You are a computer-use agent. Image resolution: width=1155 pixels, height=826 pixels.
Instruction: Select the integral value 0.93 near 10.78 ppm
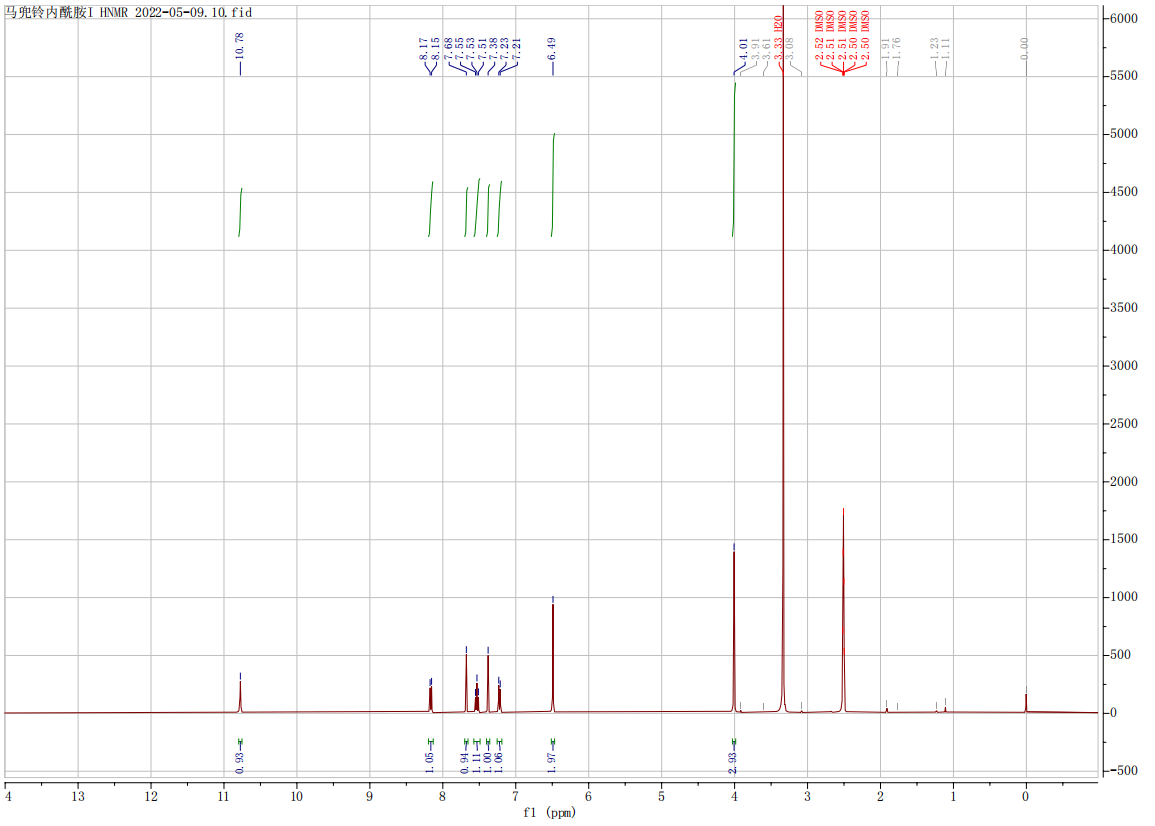tap(240, 758)
